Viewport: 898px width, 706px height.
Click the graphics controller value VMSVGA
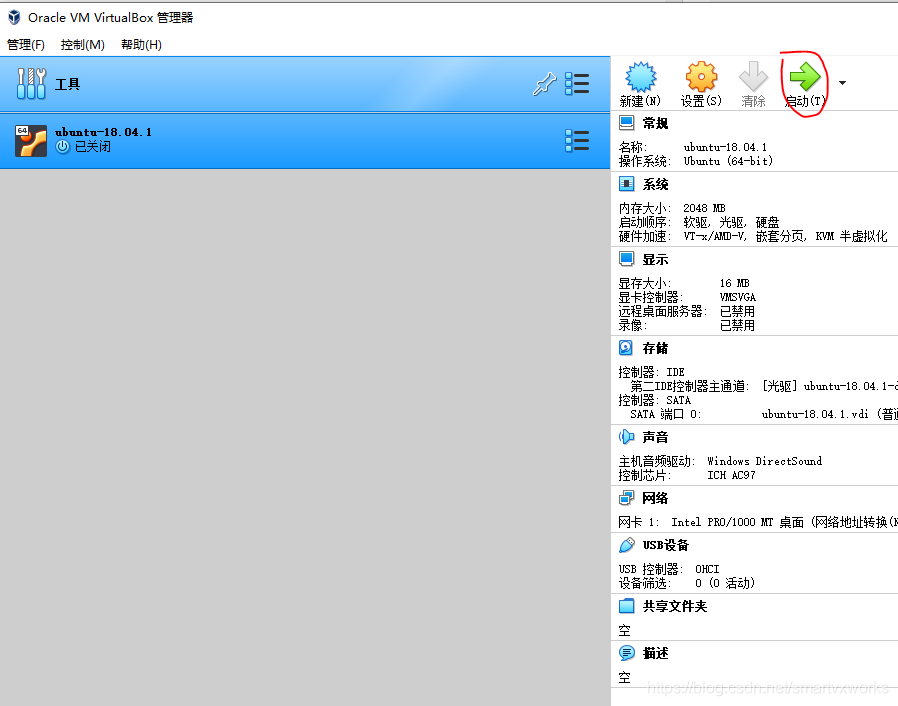[x=738, y=297]
